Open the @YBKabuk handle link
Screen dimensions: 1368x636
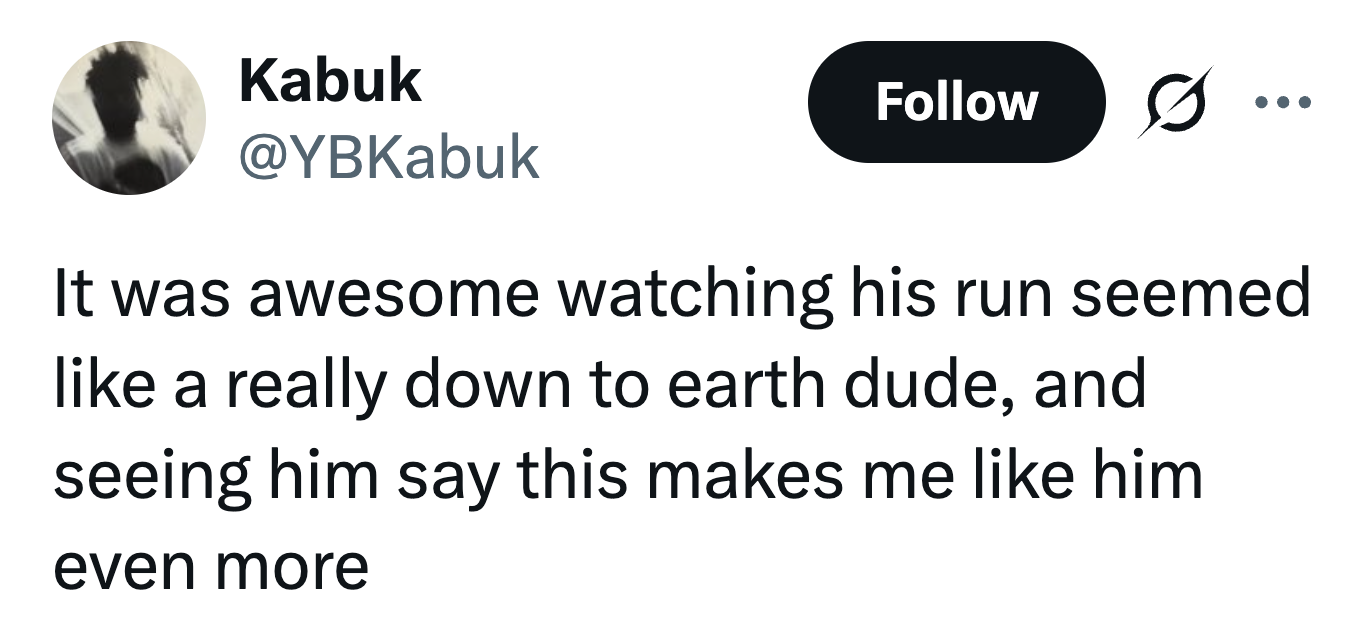[x=389, y=157]
